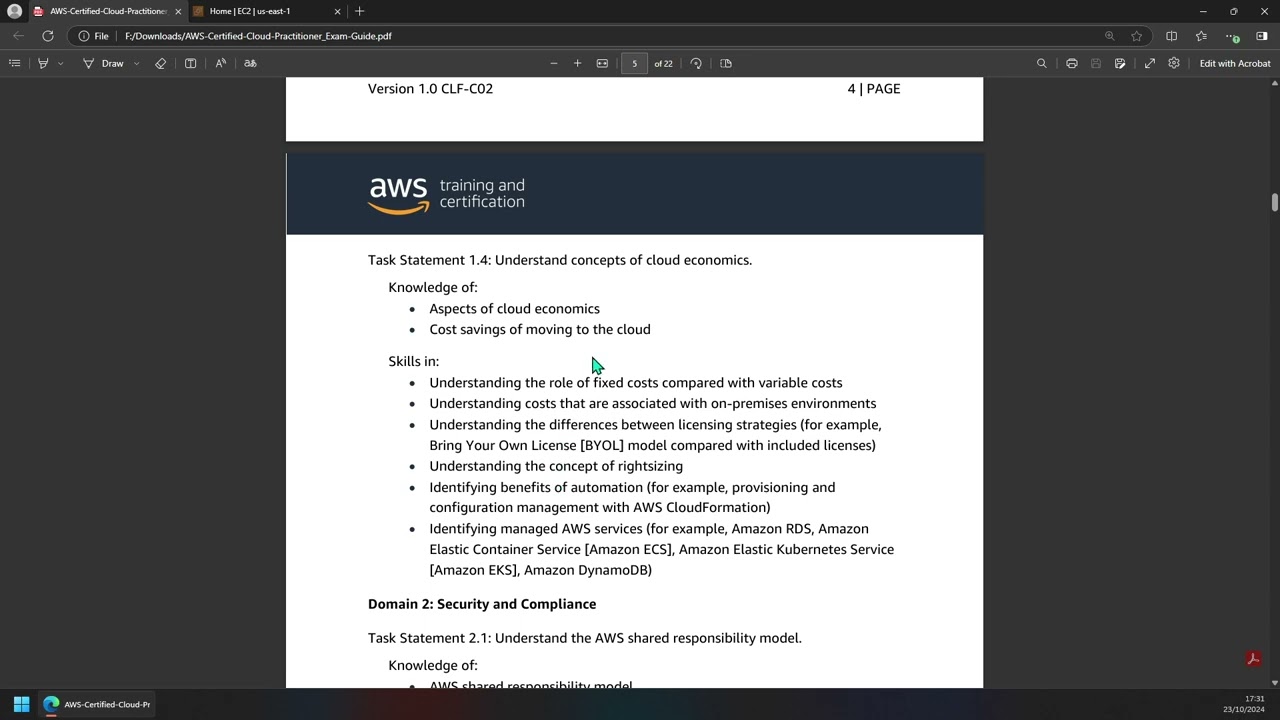The image size is (1280, 720).
Task: Click the 4 | PAGE footer text
Action: [x=874, y=89]
